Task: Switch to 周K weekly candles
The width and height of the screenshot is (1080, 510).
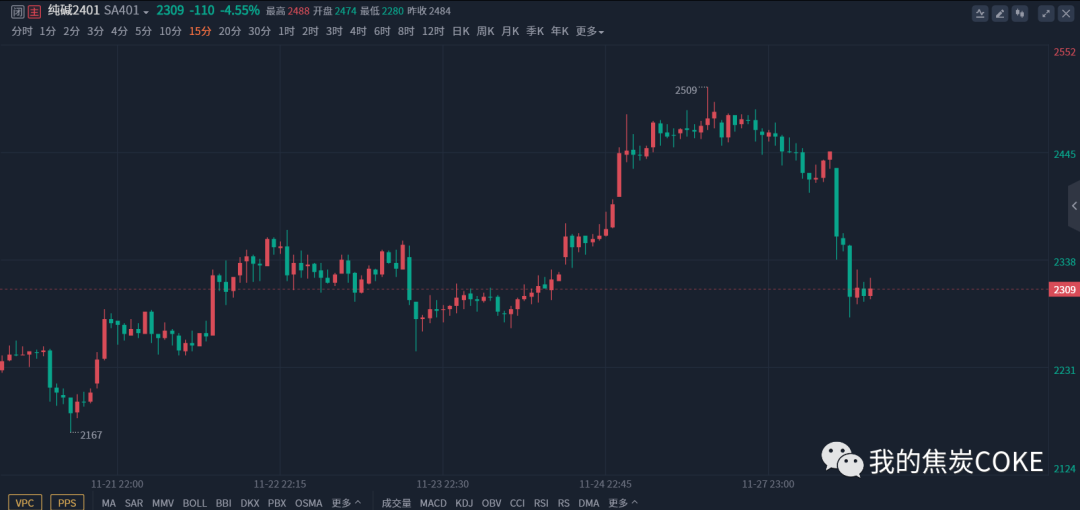Action: pyautogui.click(x=486, y=31)
